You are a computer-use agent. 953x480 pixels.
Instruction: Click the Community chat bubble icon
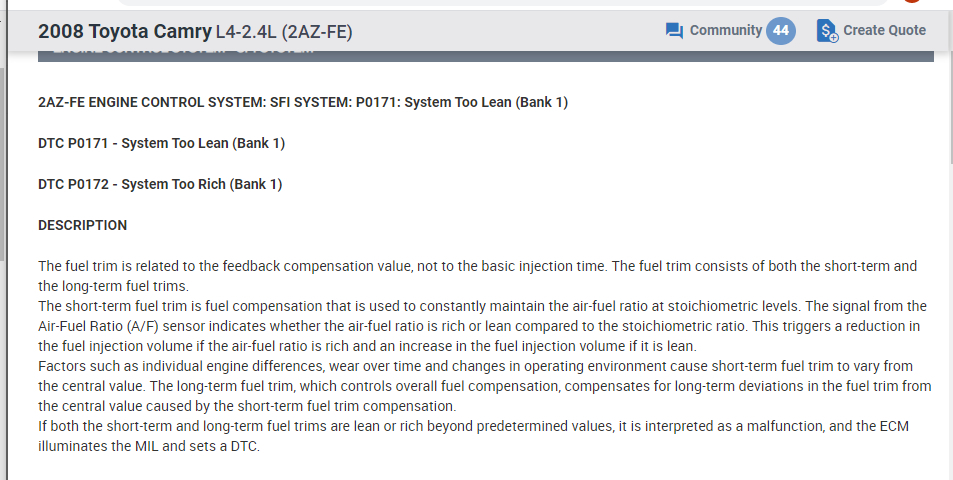pyautogui.click(x=674, y=31)
